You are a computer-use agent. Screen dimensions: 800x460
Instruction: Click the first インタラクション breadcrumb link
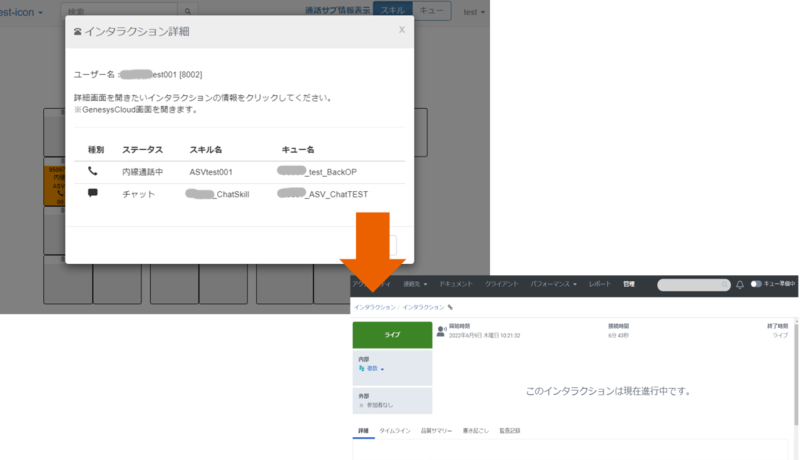375,308
